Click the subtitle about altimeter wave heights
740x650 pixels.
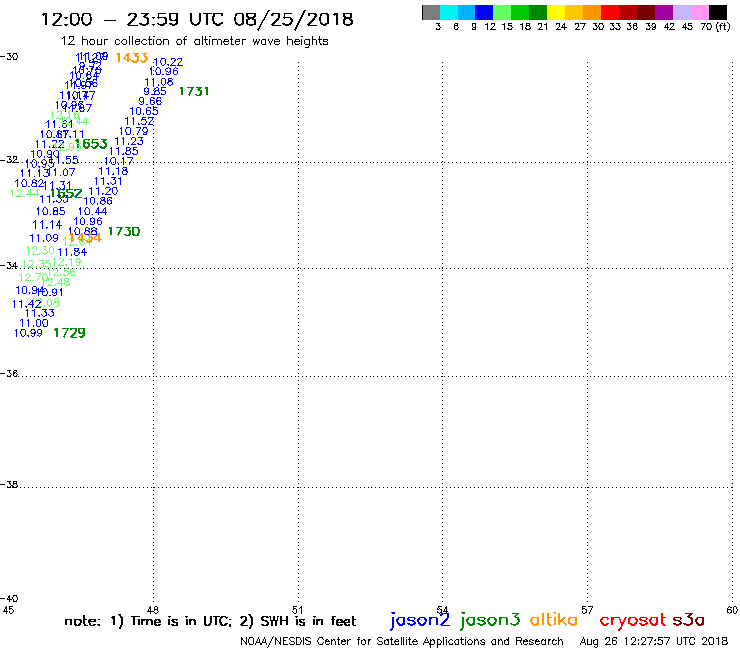[194, 41]
